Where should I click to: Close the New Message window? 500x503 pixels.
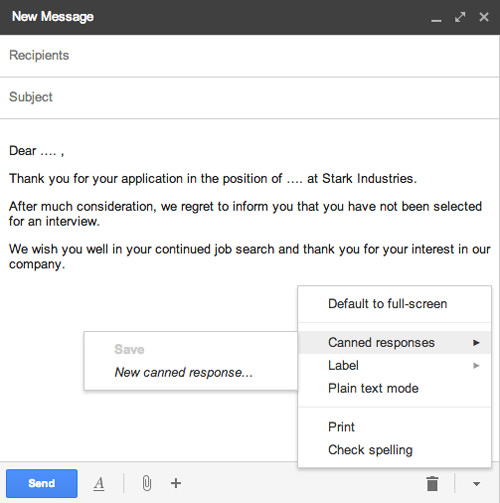pos(484,17)
